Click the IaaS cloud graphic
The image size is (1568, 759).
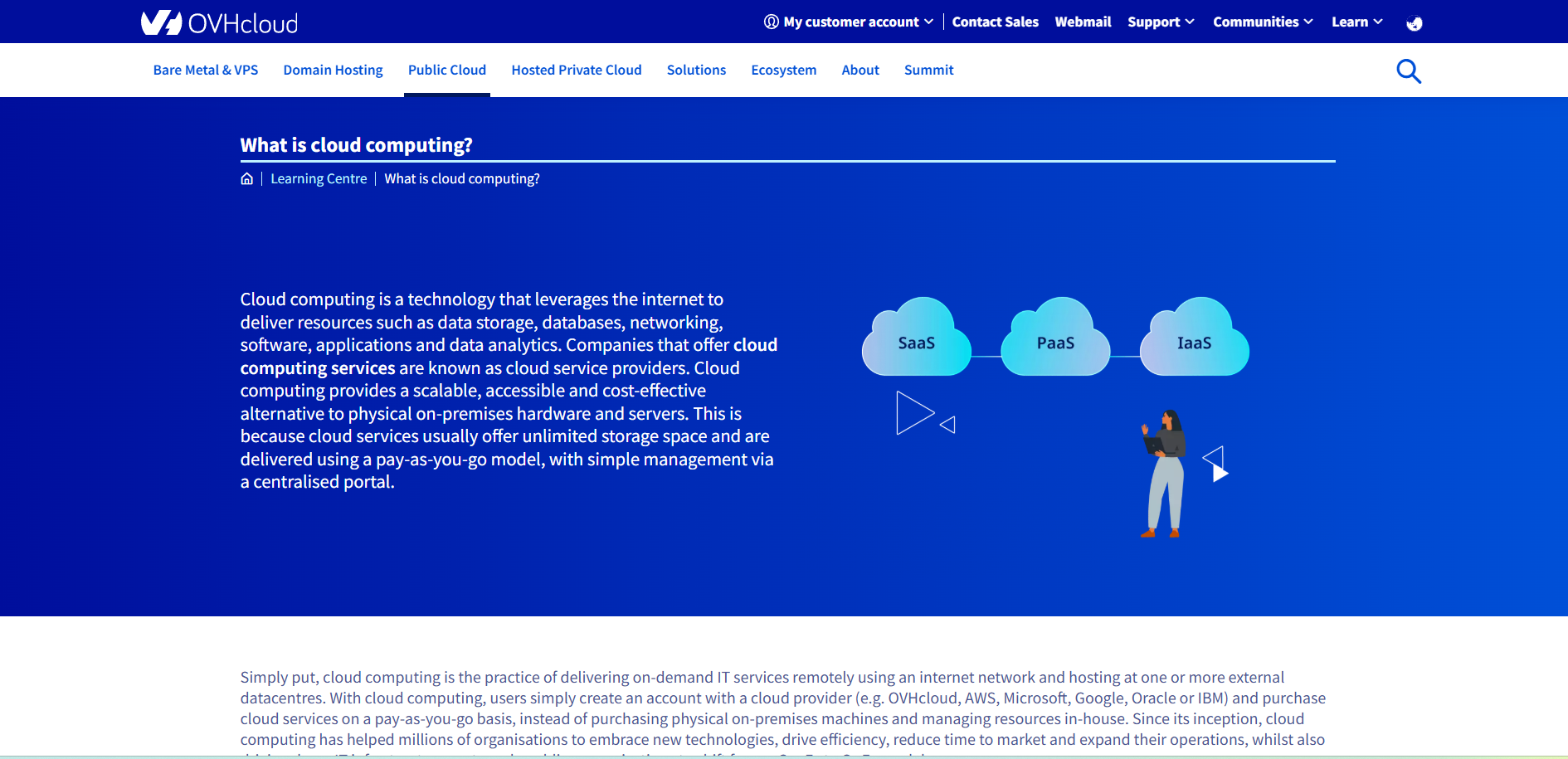tap(1194, 339)
